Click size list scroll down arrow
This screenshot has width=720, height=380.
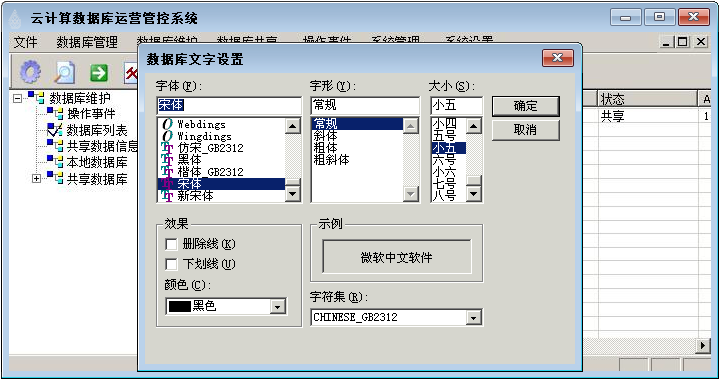[x=473, y=194]
